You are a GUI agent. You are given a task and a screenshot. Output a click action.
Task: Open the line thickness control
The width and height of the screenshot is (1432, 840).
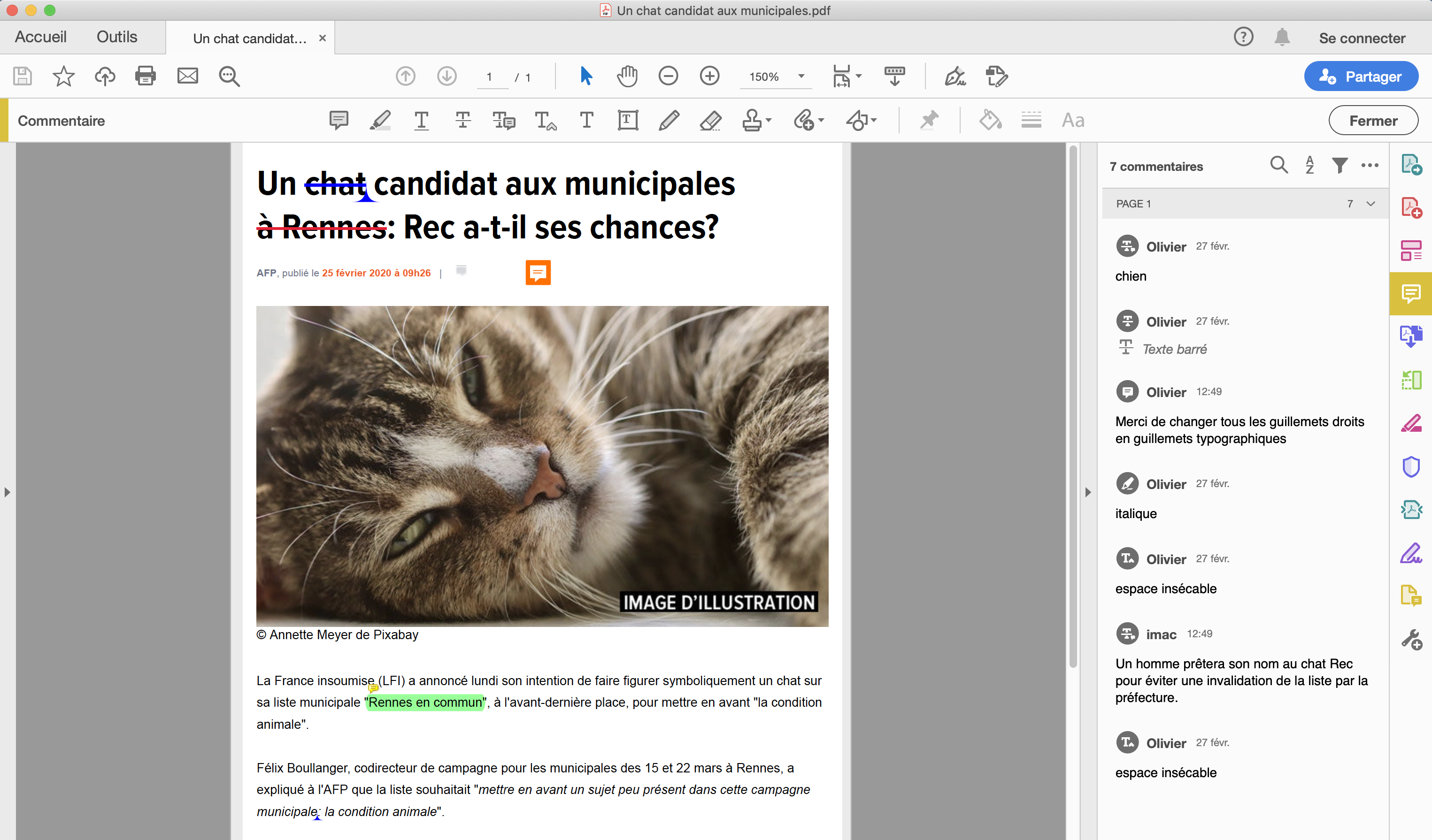pyautogui.click(x=1031, y=121)
